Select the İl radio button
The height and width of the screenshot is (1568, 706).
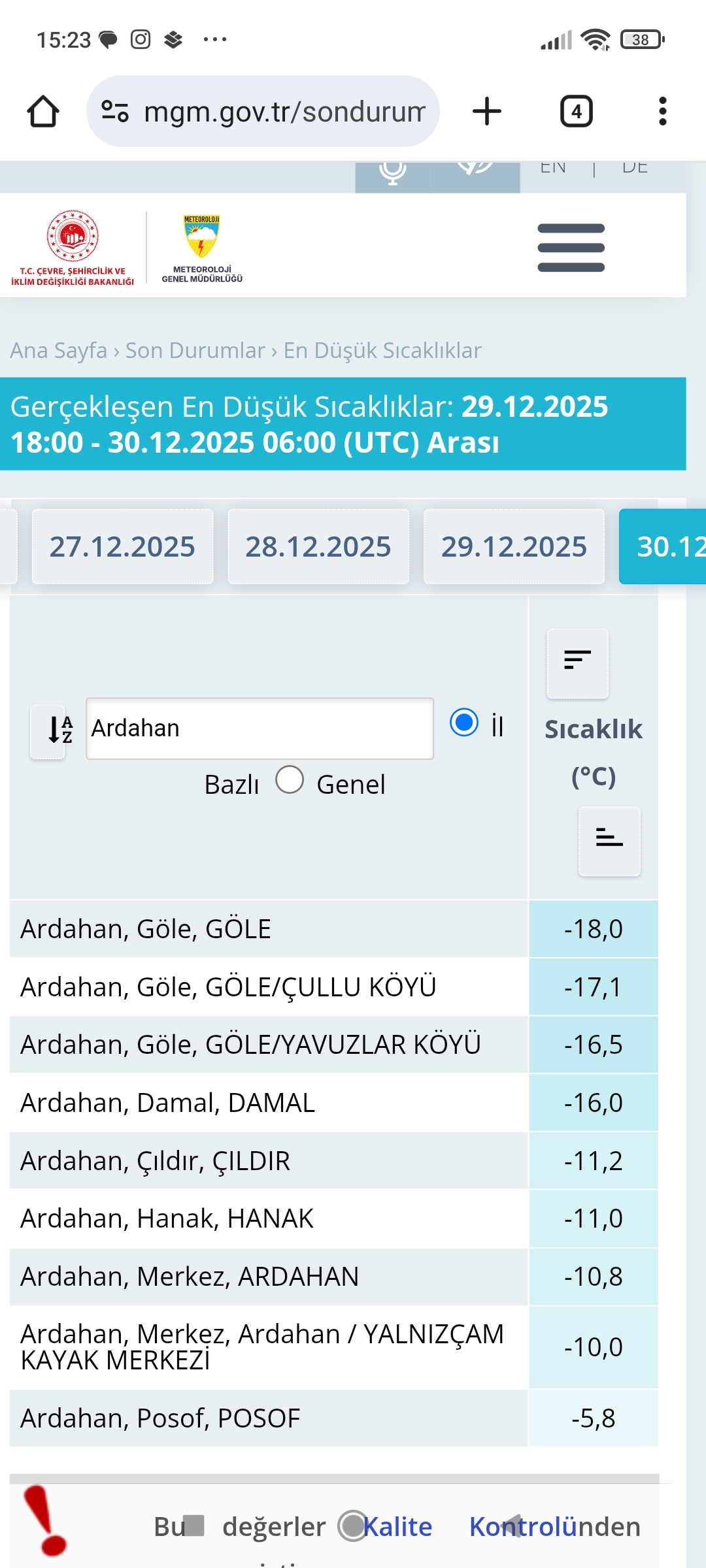pos(464,723)
